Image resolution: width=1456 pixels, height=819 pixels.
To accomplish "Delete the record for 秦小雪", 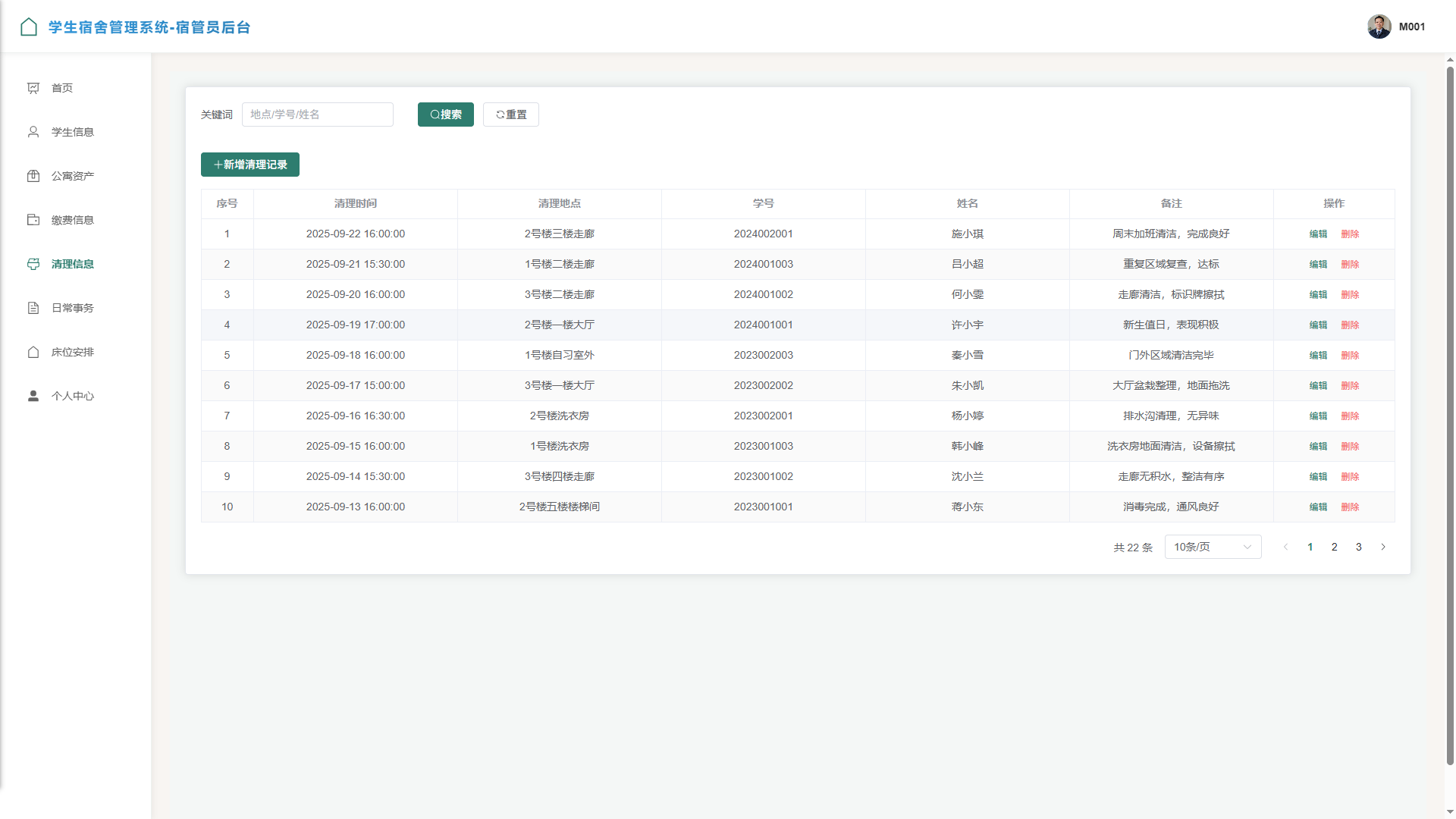I will click(1350, 356).
